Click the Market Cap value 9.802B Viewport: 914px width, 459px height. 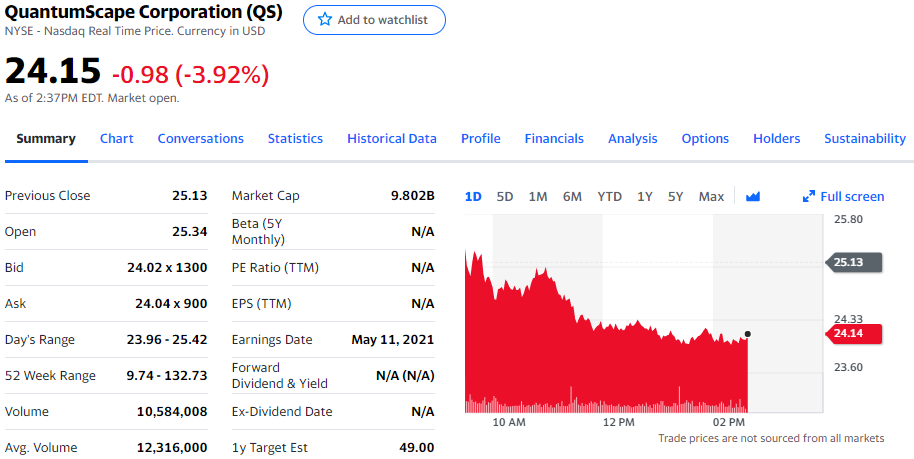(x=413, y=195)
